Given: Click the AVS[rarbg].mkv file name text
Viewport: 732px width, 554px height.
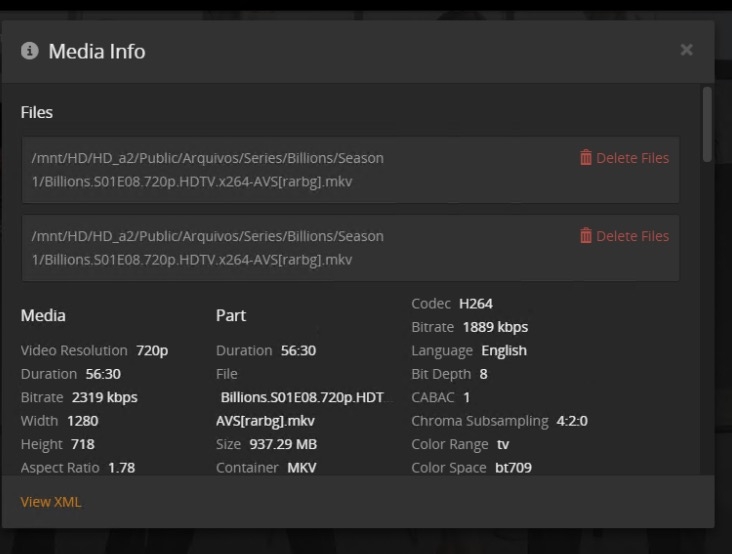Looking at the screenshot, I should click(x=265, y=421).
